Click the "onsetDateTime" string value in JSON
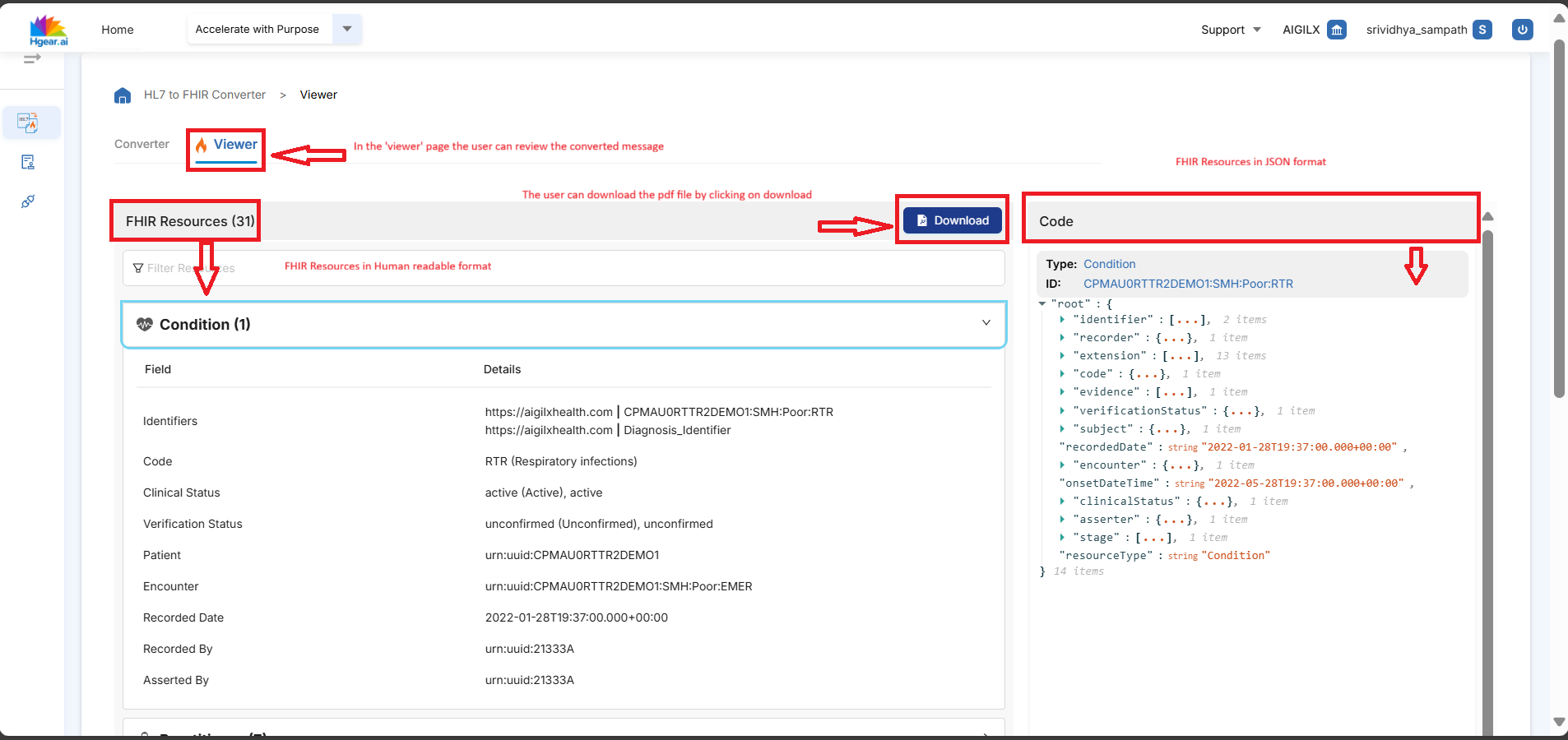Viewport: 1568px width, 740px height. (x=1306, y=483)
